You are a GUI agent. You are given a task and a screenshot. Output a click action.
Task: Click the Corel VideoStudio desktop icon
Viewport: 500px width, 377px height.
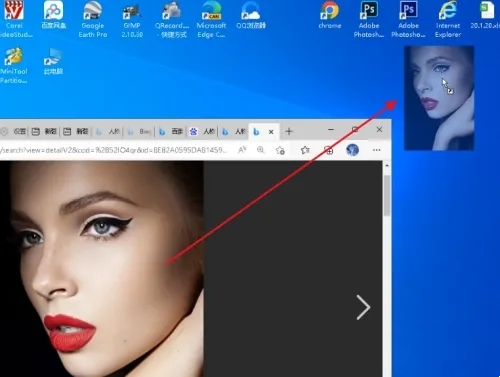pos(14,19)
